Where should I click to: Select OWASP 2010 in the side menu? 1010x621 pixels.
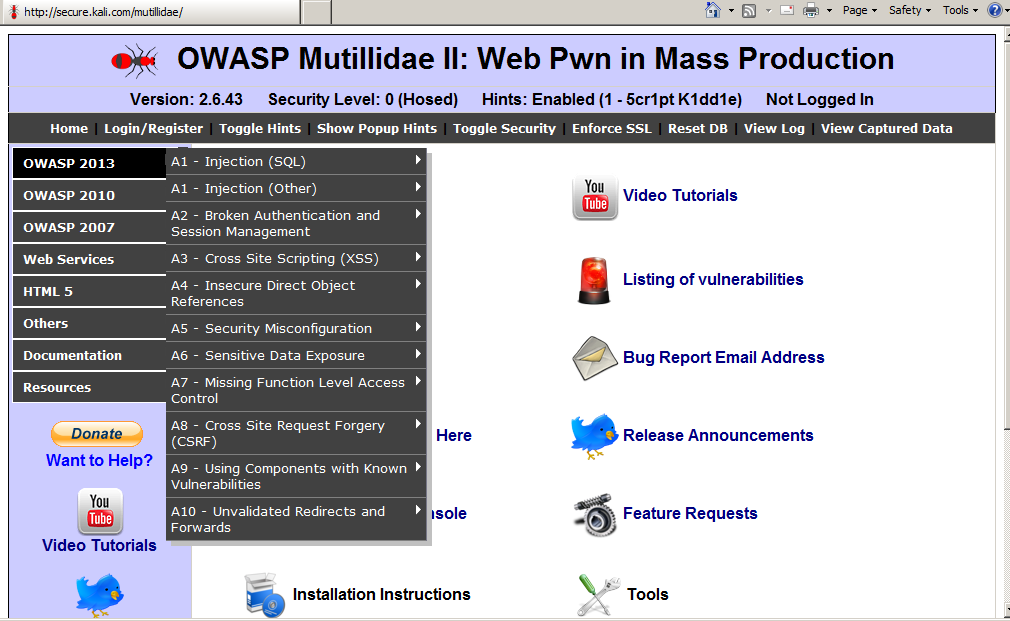tap(89, 196)
